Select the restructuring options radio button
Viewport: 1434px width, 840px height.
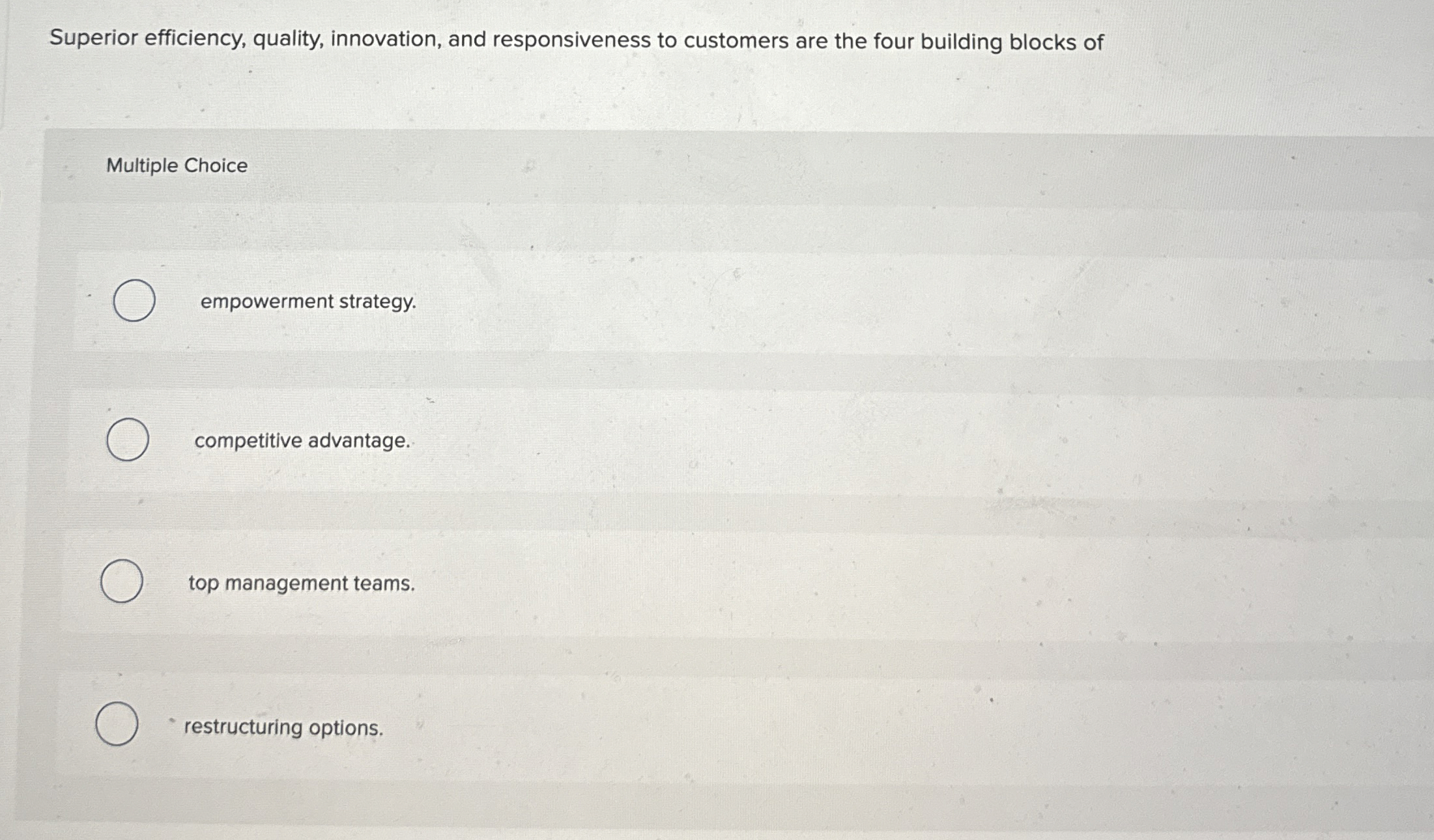(x=117, y=725)
